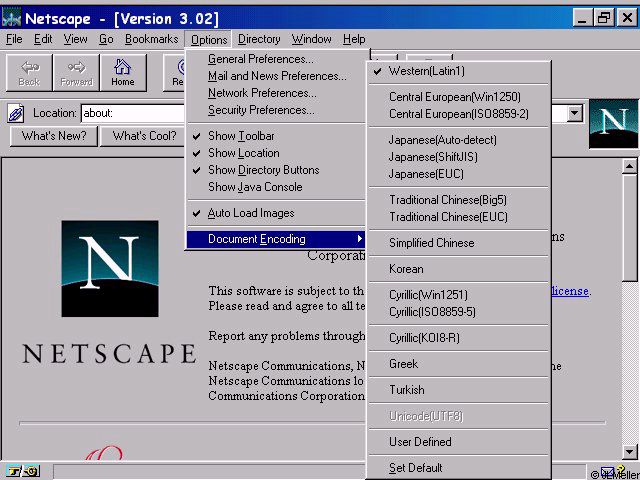Open the View menu
This screenshot has height=480, width=640.
pyautogui.click(x=76, y=39)
